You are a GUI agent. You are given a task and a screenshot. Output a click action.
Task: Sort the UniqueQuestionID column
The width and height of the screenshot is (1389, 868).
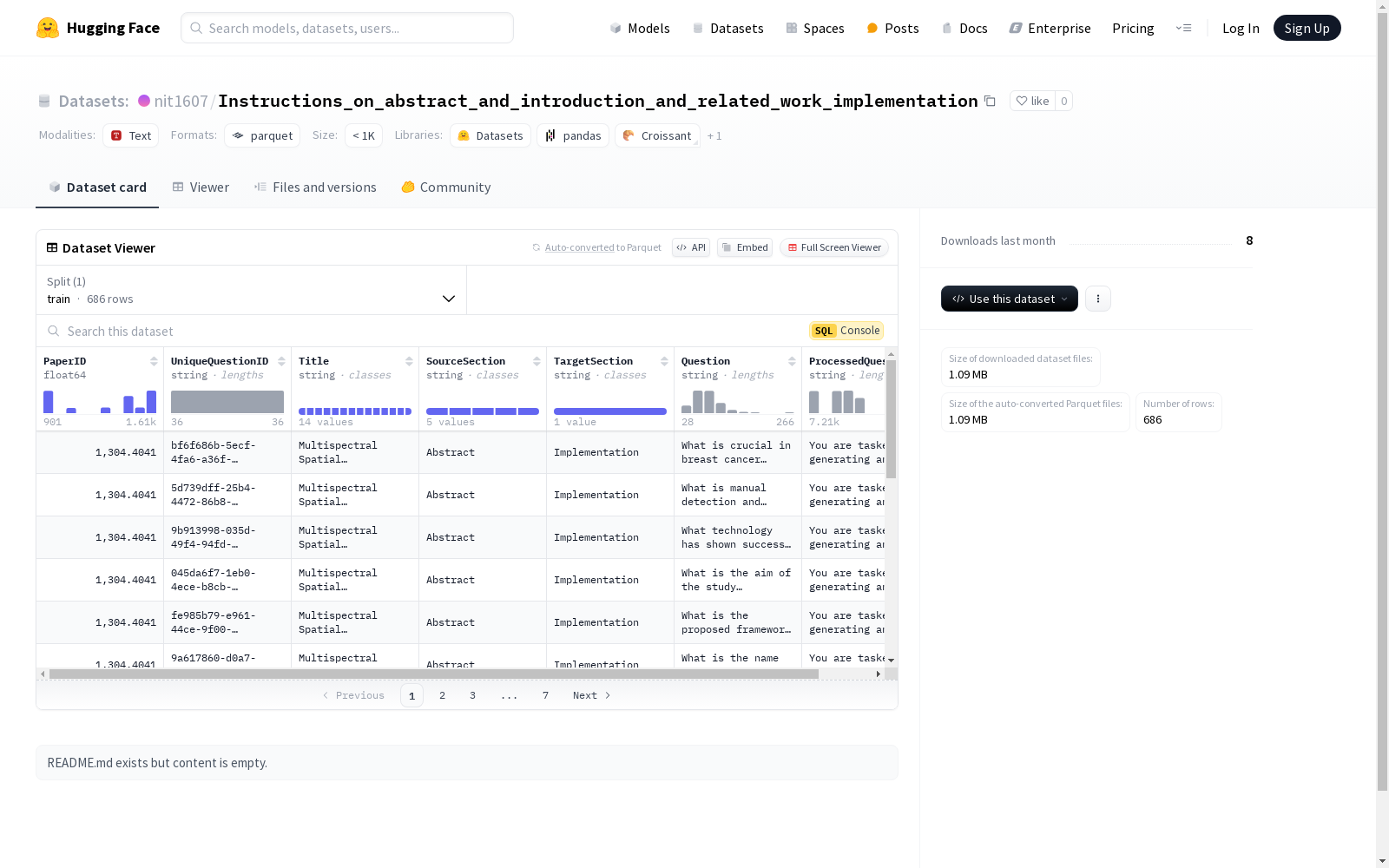point(281,361)
